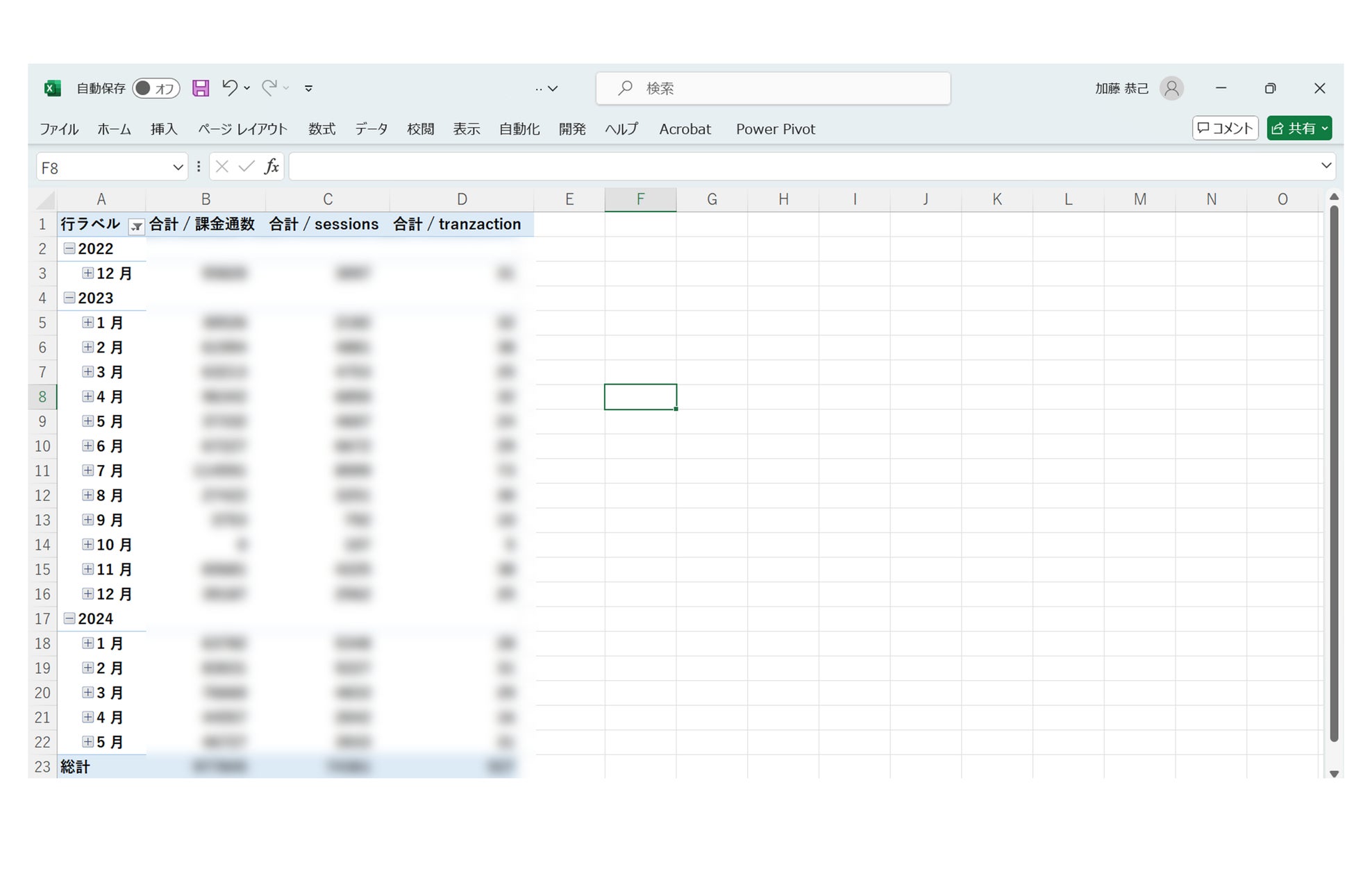
Task: Click the Excel logo icon
Action: [x=53, y=88]
